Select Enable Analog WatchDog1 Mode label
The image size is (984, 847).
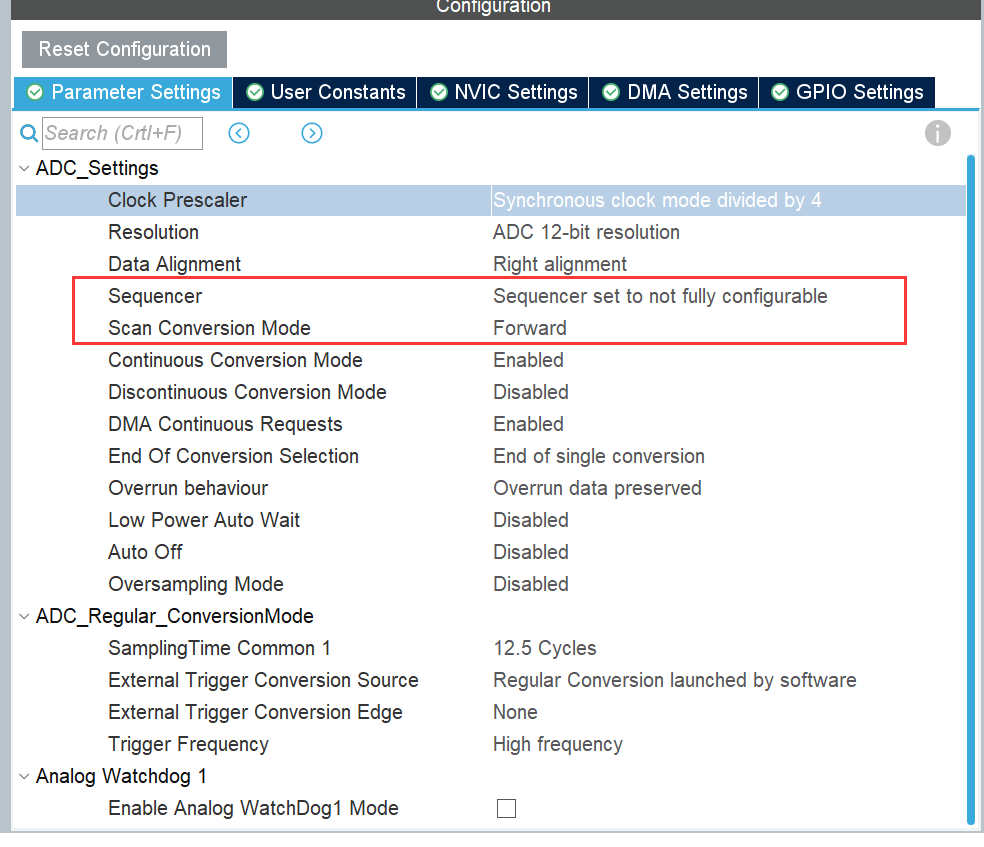(x=254, y=808)
